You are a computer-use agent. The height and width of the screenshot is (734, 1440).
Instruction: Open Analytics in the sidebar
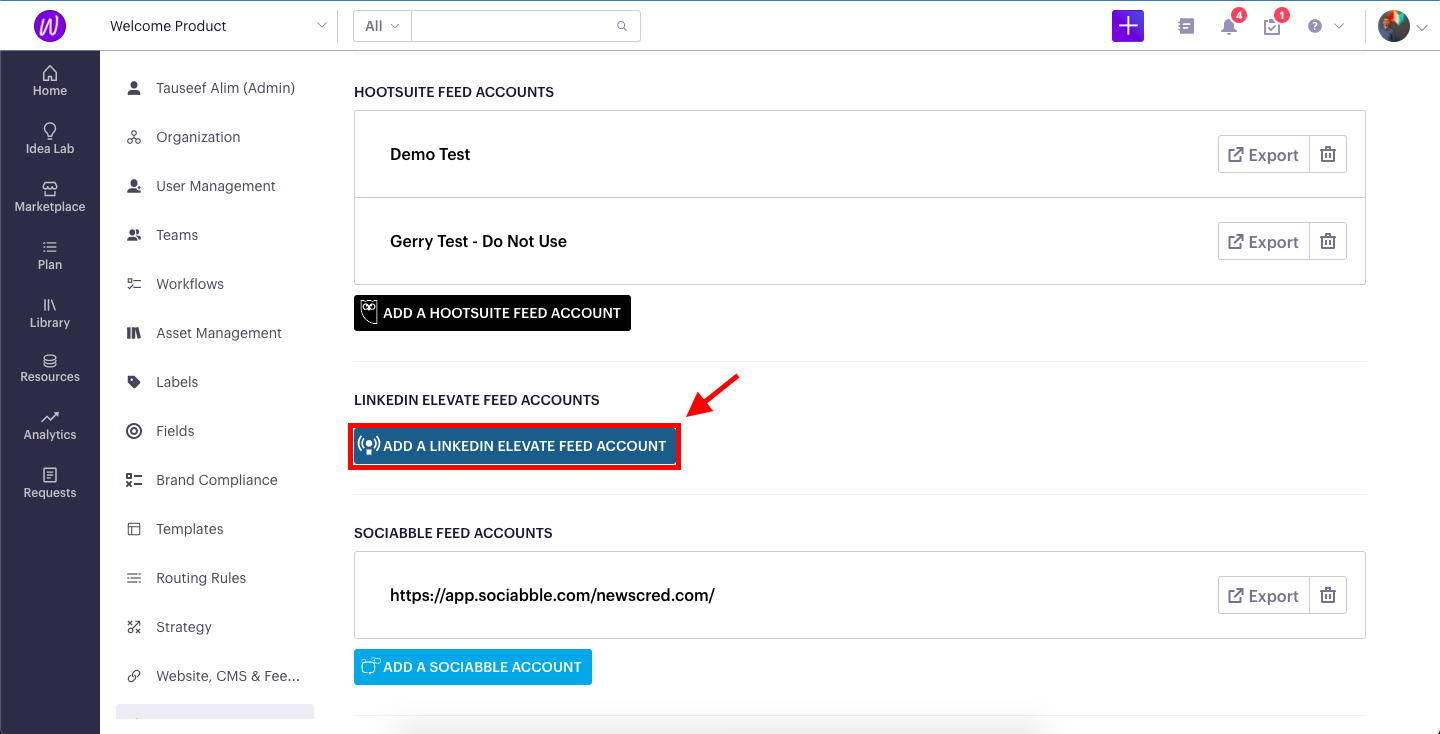pos(50,425)
